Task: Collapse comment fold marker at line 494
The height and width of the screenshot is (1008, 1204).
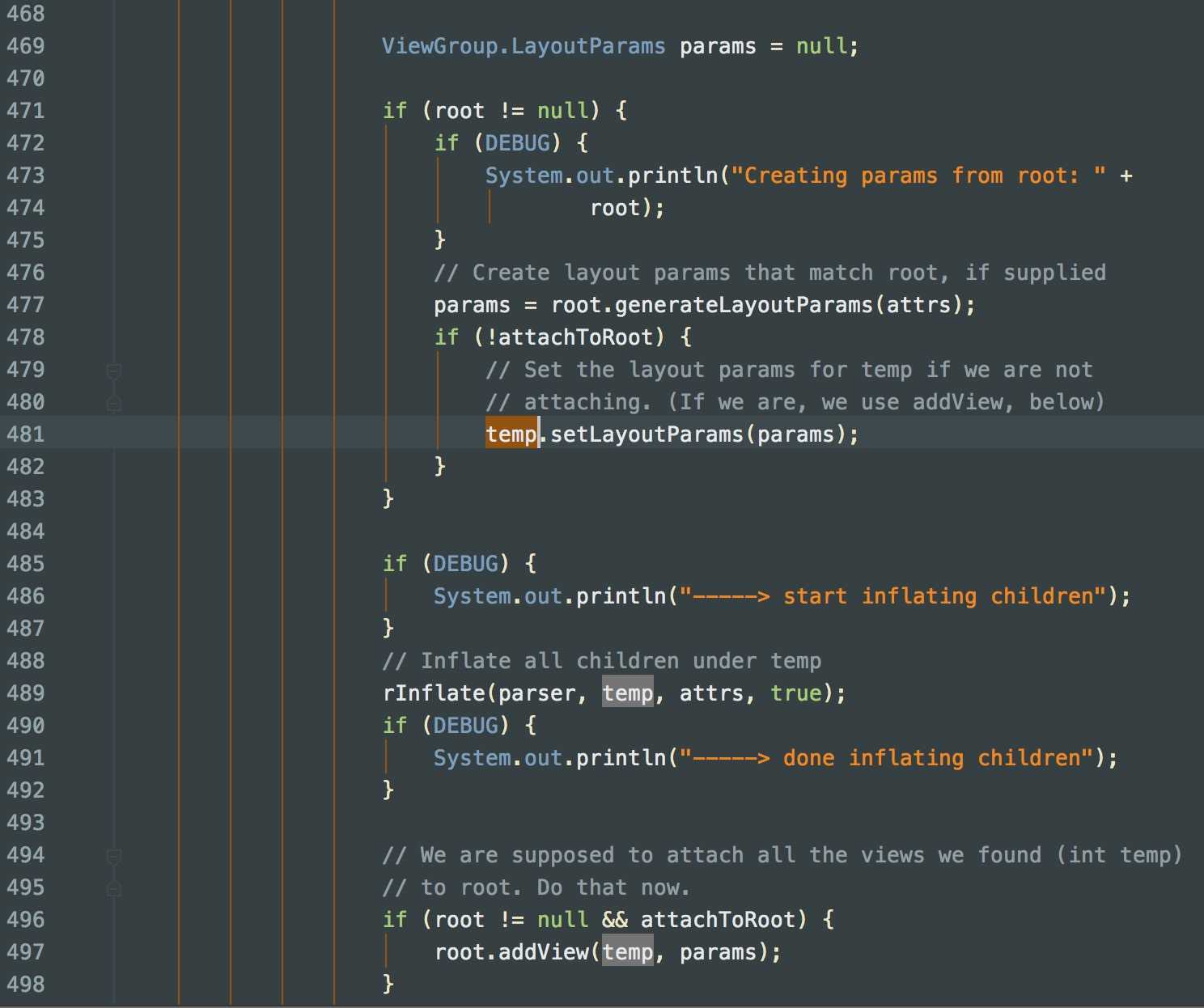Action: coord(114,857)
